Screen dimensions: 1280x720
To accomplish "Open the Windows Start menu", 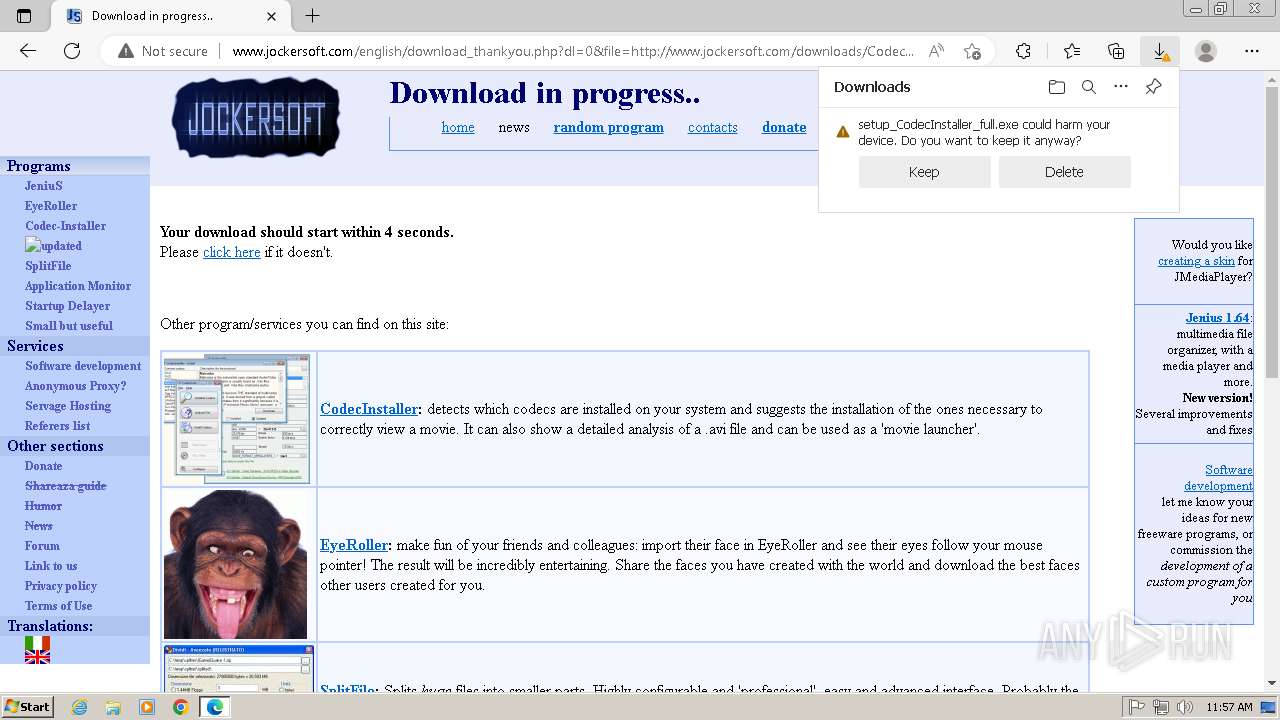I will tap(27, 707).
